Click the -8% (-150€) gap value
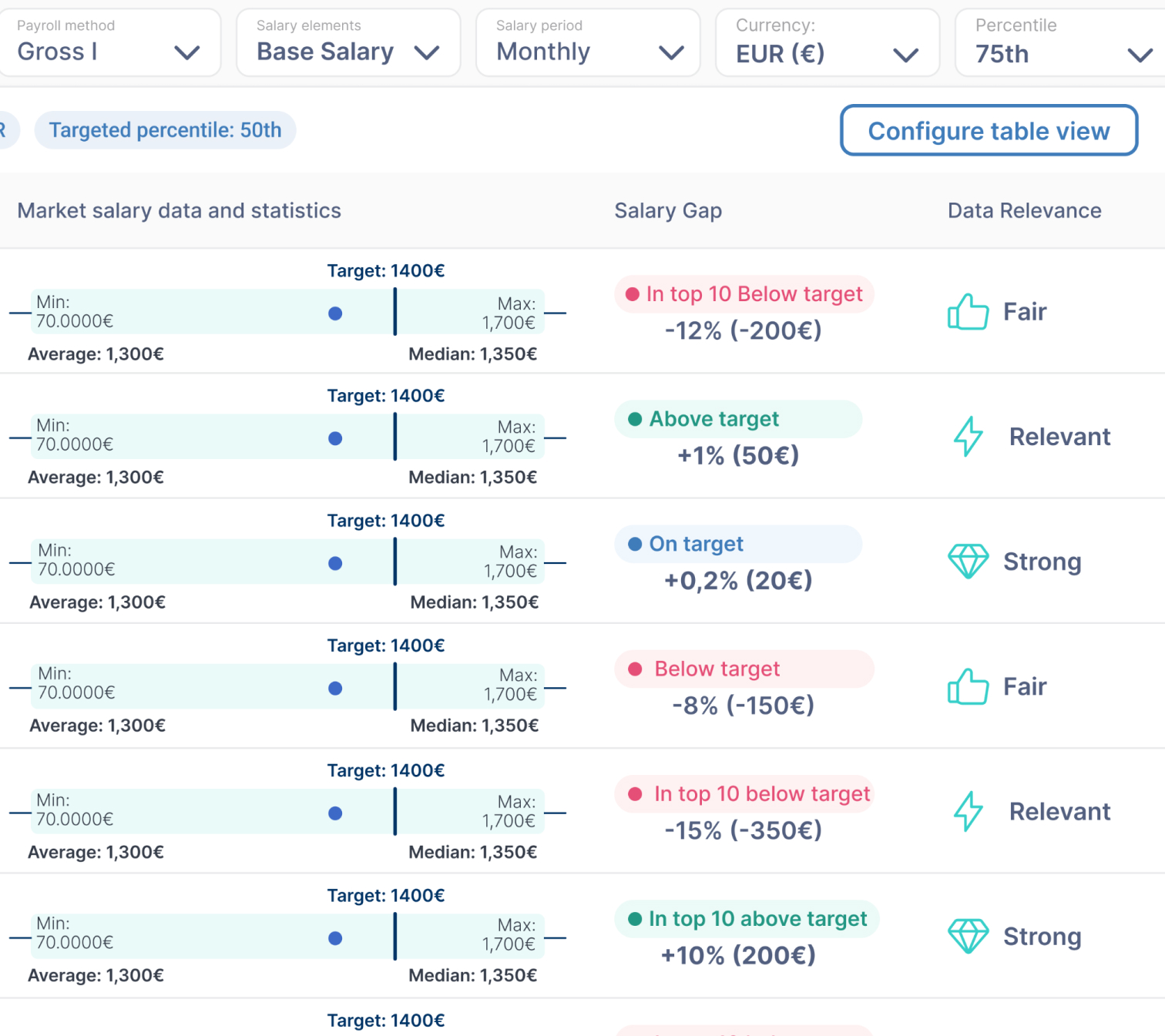Image resolution: width=1165 pixels, height=1036 pixels. [743, 705]
